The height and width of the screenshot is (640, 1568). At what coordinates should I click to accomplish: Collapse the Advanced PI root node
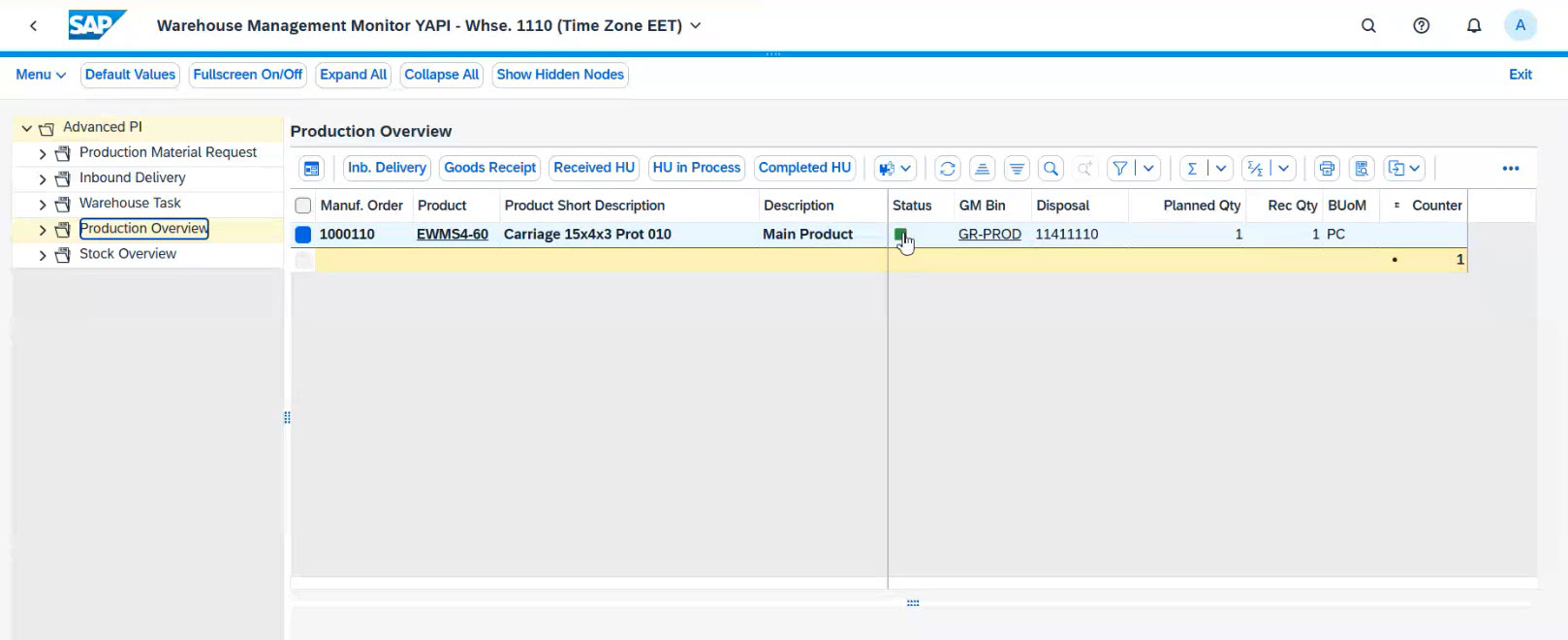27,128
